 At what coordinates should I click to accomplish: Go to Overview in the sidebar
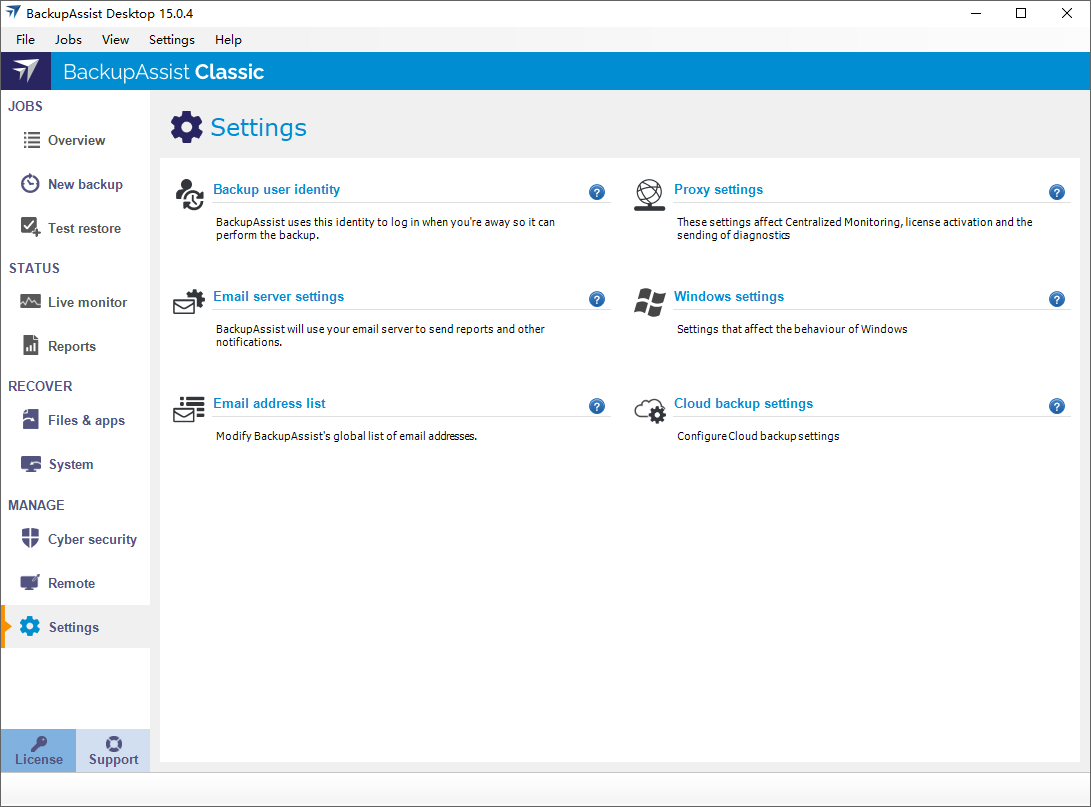76,140
